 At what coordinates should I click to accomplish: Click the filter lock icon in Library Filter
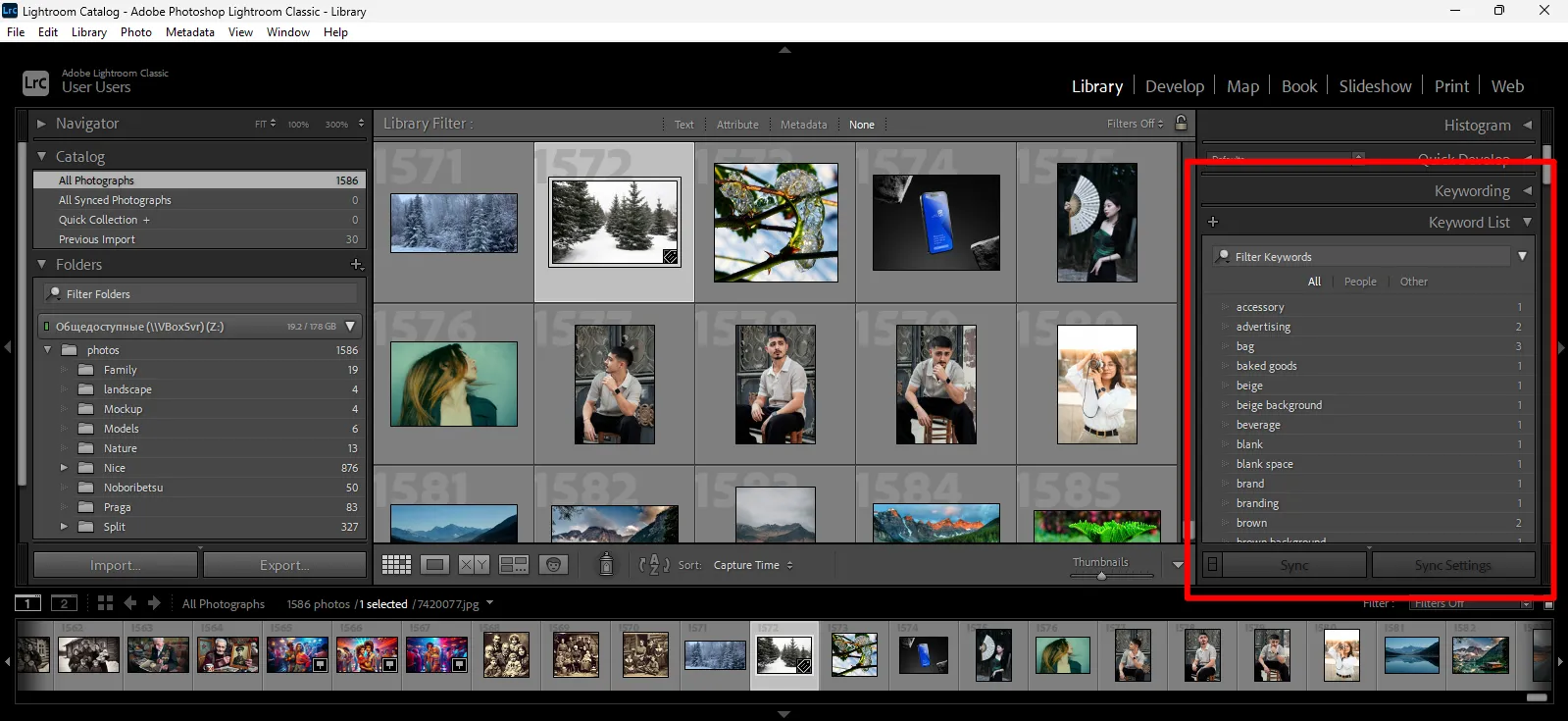[1181, 124]
